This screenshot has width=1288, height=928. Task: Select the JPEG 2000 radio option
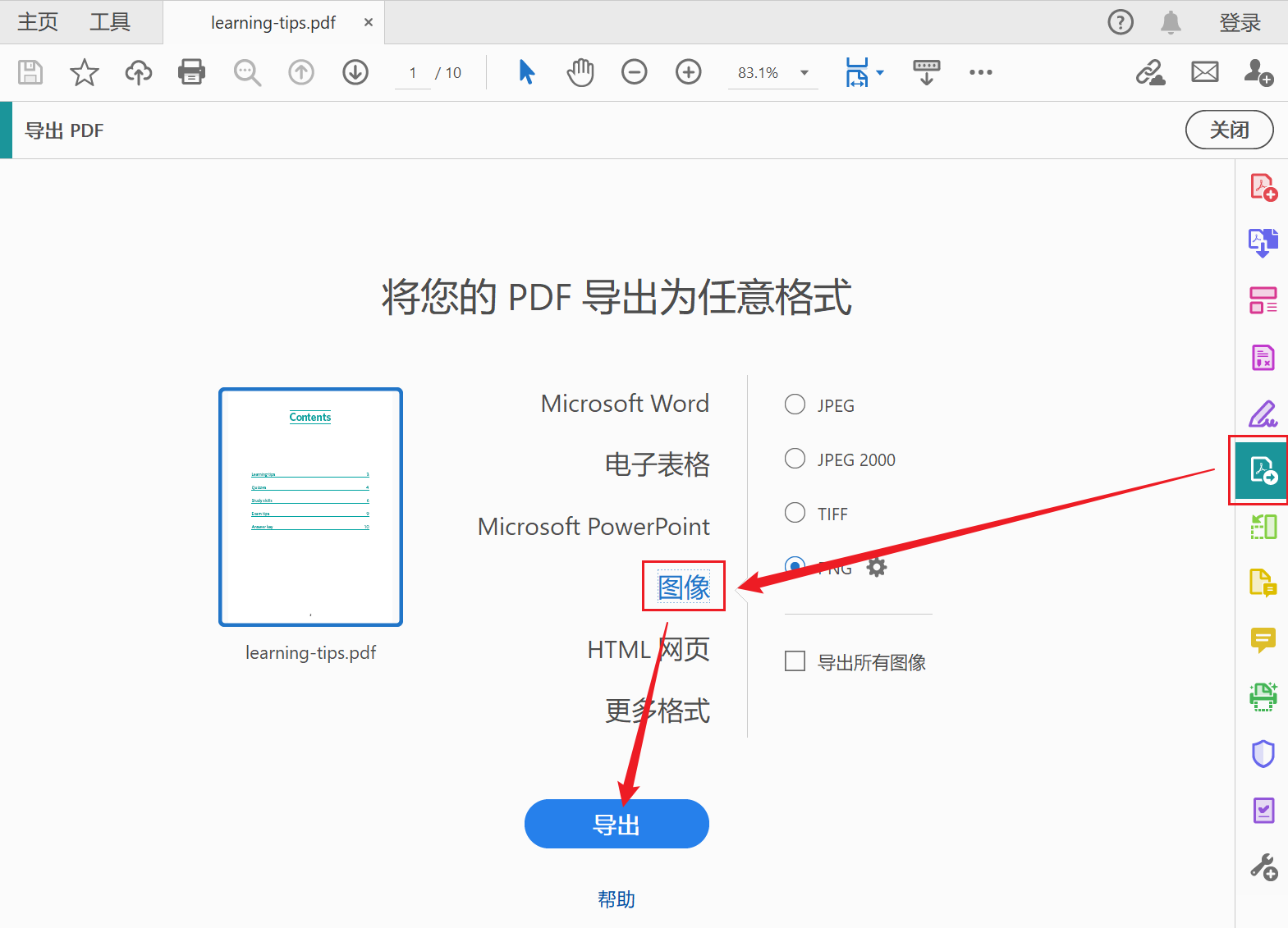795,459
